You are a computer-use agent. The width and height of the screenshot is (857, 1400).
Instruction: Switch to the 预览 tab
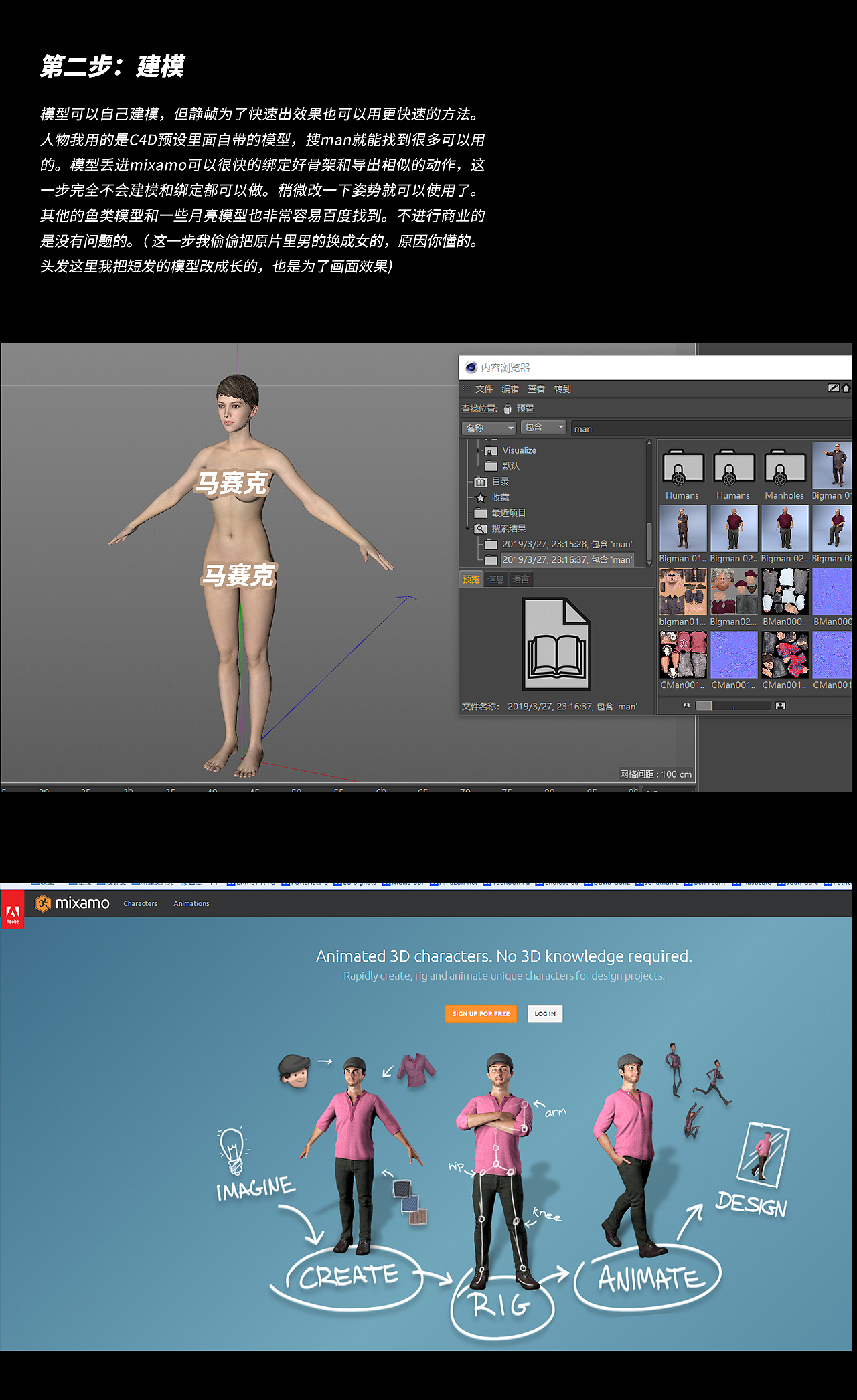click(471, 579)
